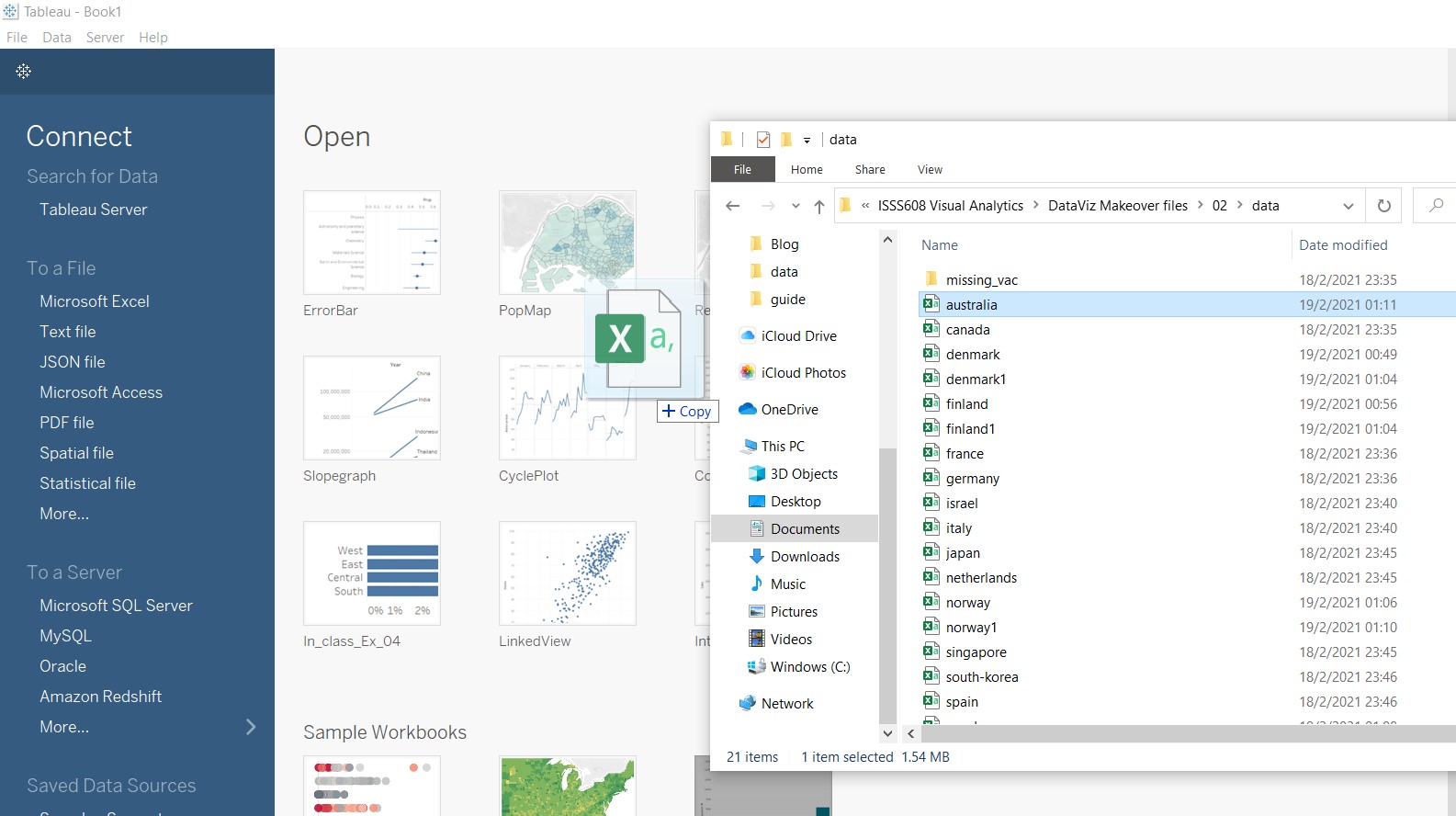This screenshot has height=816, width=1456.
Task: Click the Back arrow in File Explorer
Action: [x=732, y=206]
